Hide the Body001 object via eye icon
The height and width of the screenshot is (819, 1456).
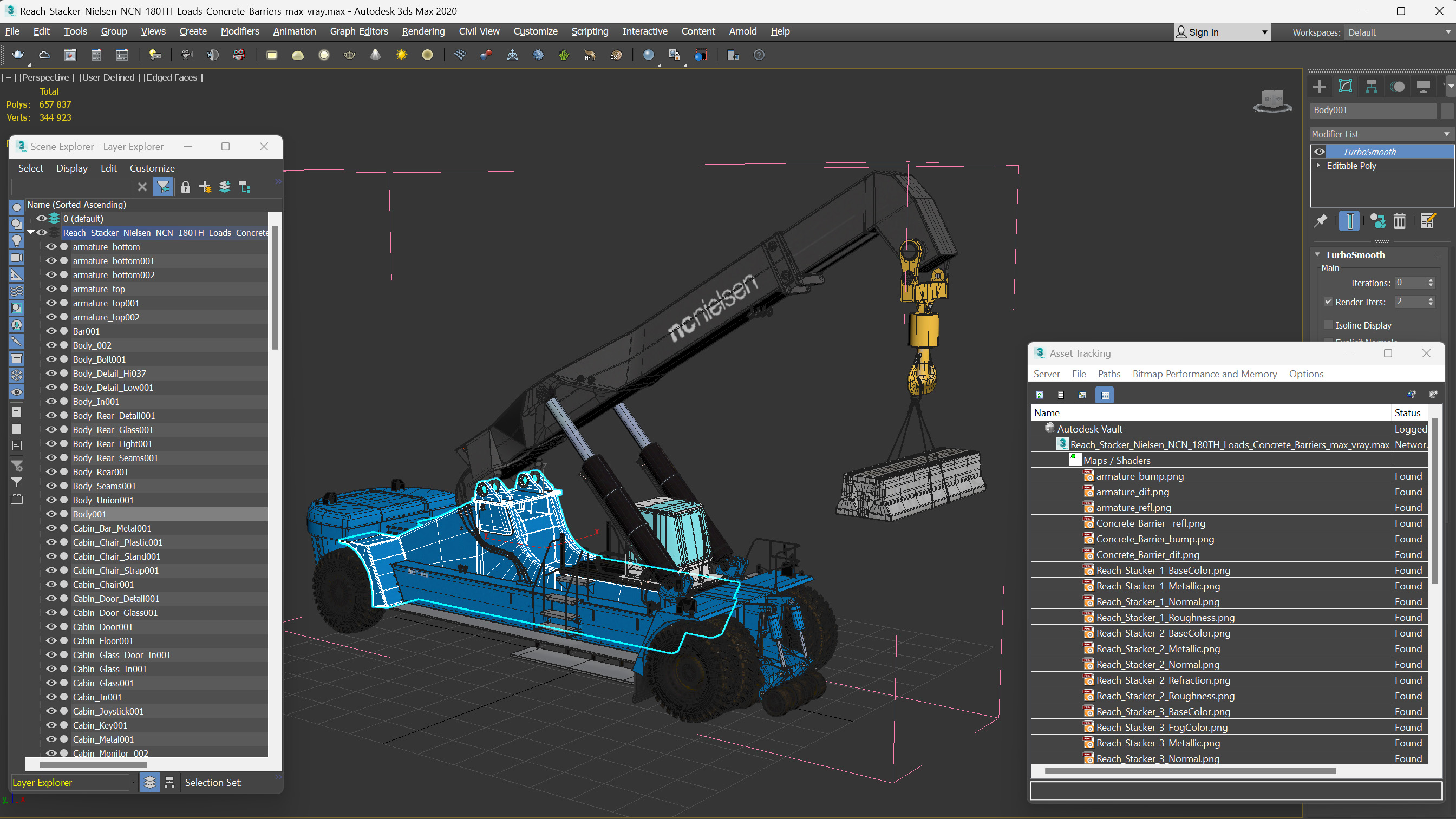click(51, 514)
